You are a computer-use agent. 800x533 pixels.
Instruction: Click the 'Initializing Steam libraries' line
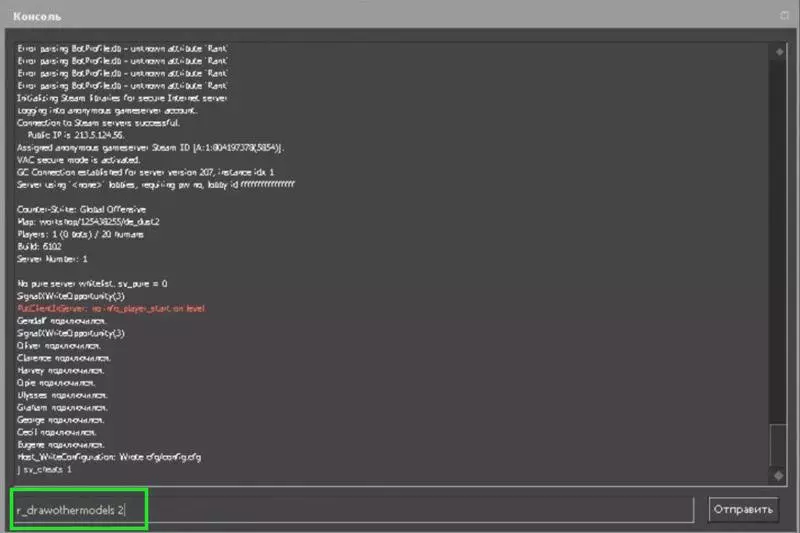tap(122, 98)
